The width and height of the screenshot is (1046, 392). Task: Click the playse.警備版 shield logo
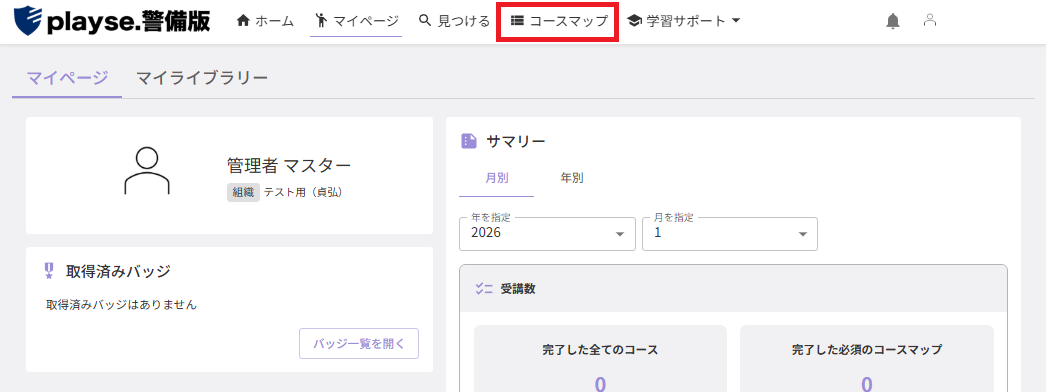(x=28, y=21)
